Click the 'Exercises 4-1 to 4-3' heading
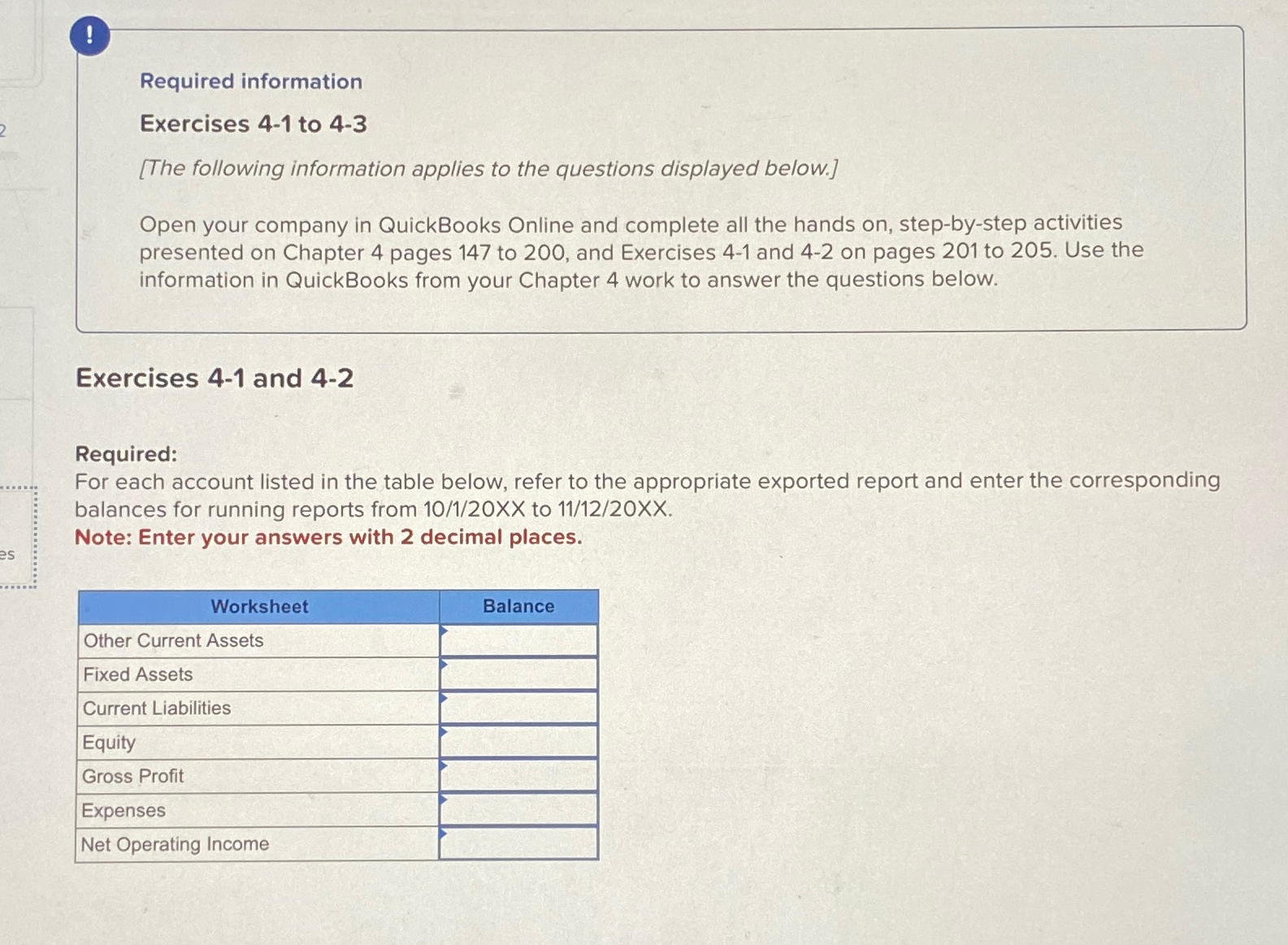Viewport: 1288px width, 945px height. click(254, 124)
